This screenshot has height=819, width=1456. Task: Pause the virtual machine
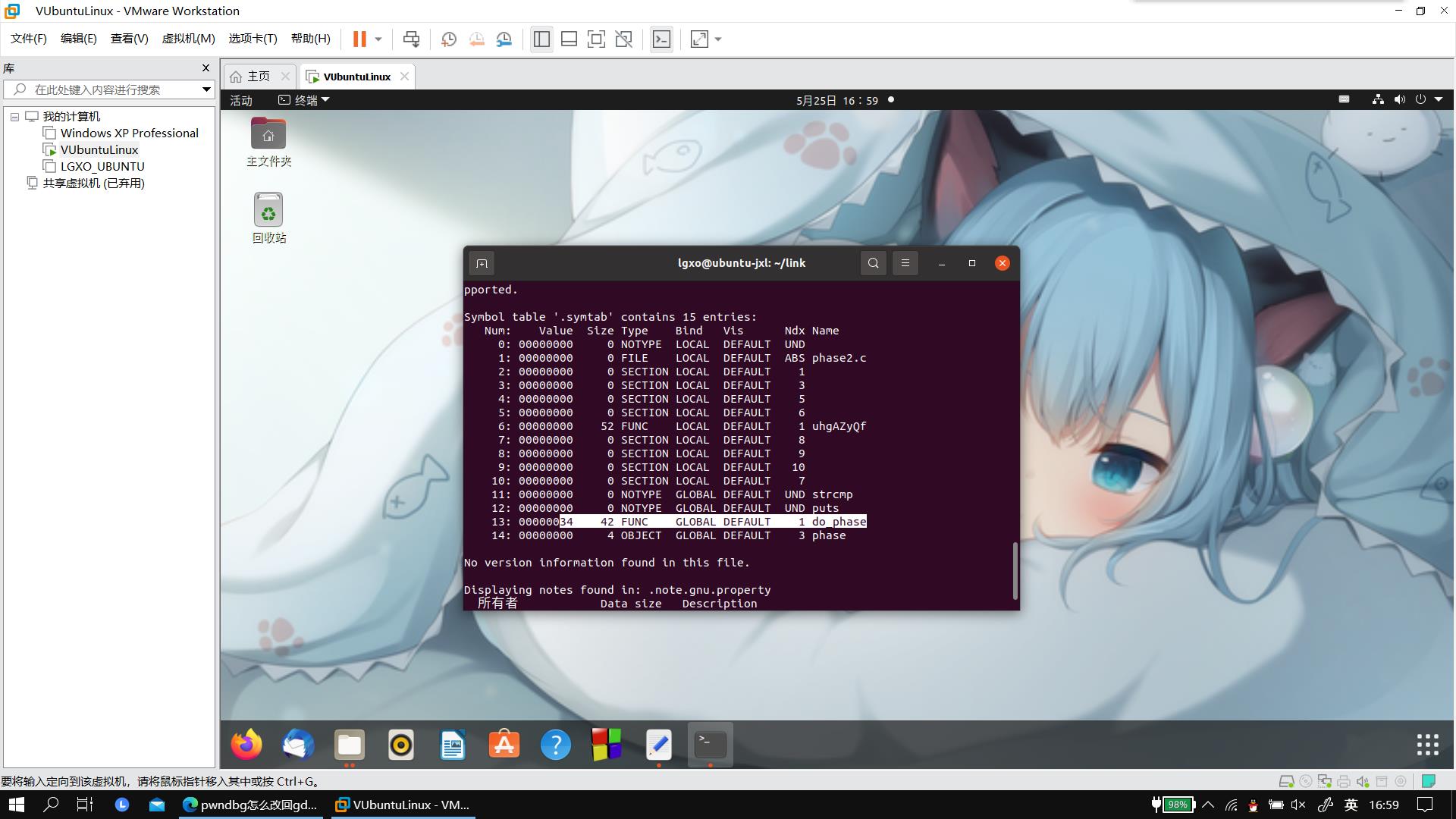(359, 39)
